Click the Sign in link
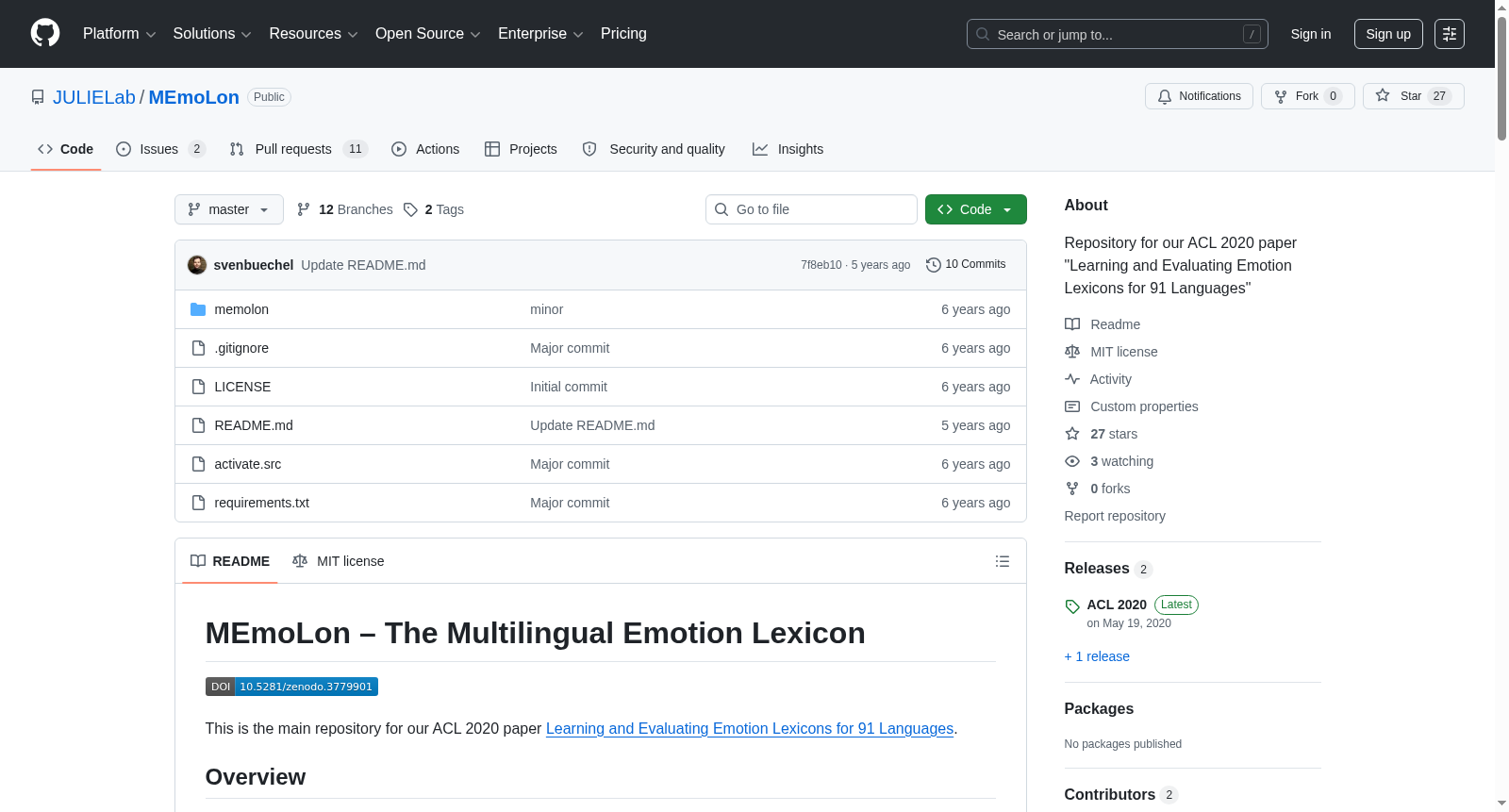 [x=1311, y=34]
